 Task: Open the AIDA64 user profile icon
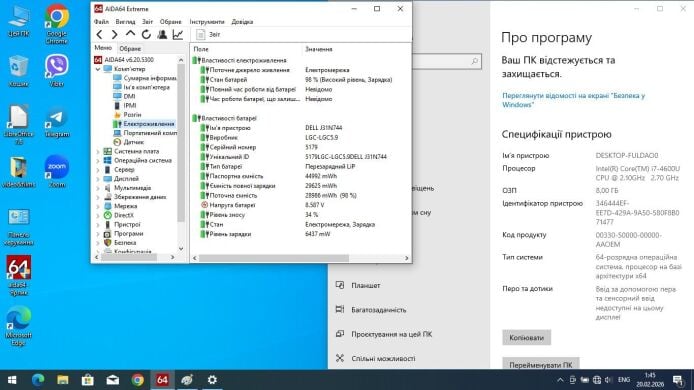coord(162,35)
